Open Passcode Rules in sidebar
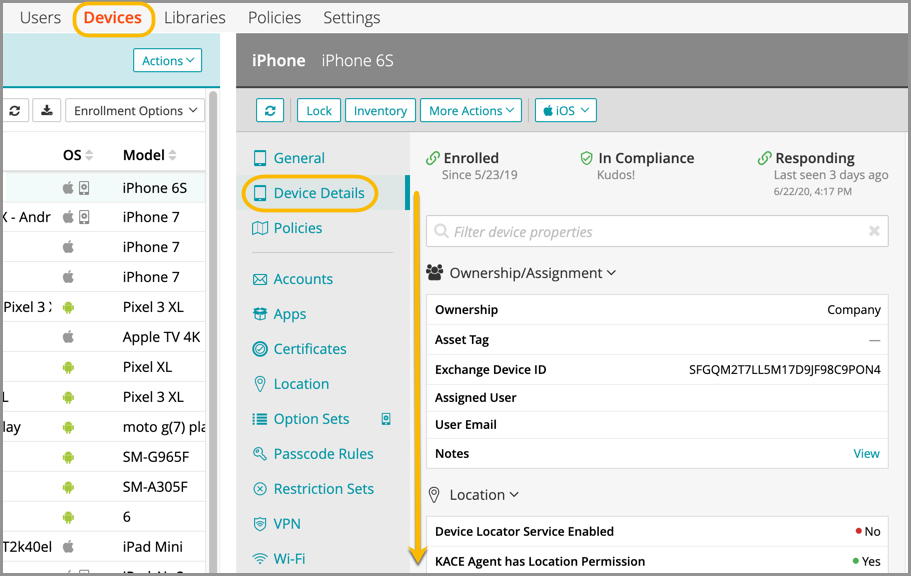Image resolution: width=911 pixels, height=576 pixels. (x=322, y=454)
